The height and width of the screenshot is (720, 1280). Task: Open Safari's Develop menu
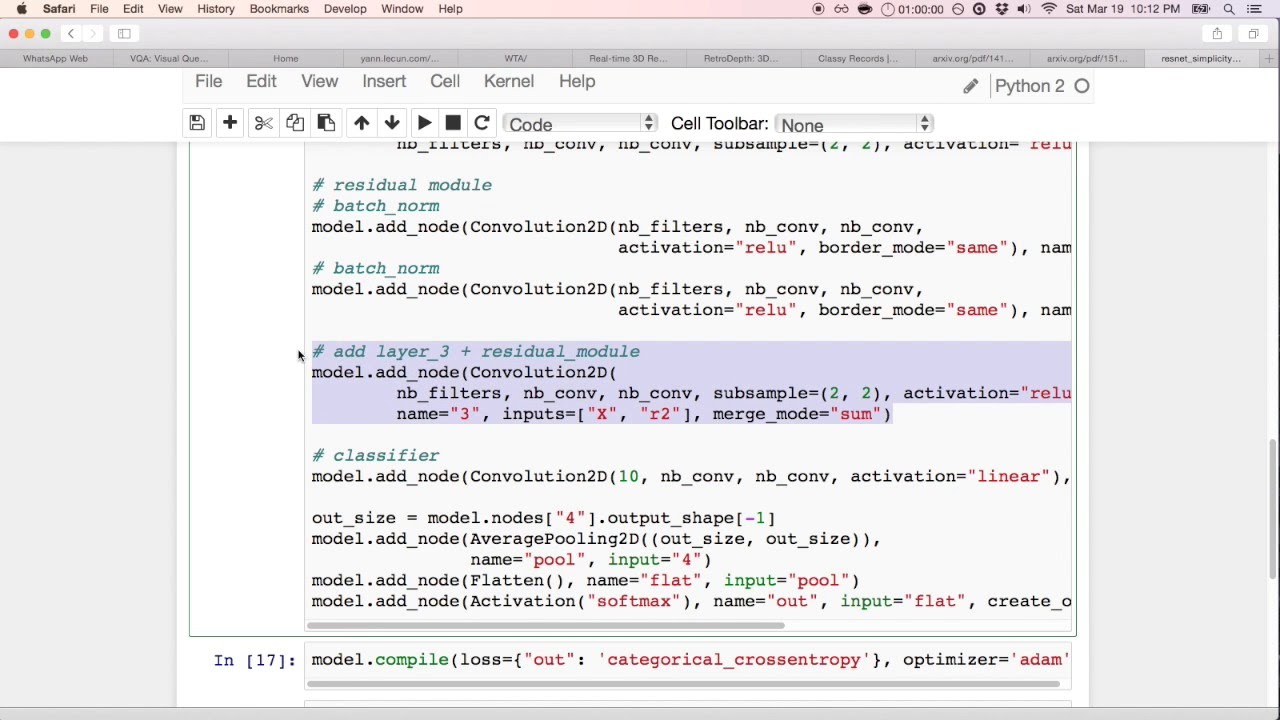point(345,9)
